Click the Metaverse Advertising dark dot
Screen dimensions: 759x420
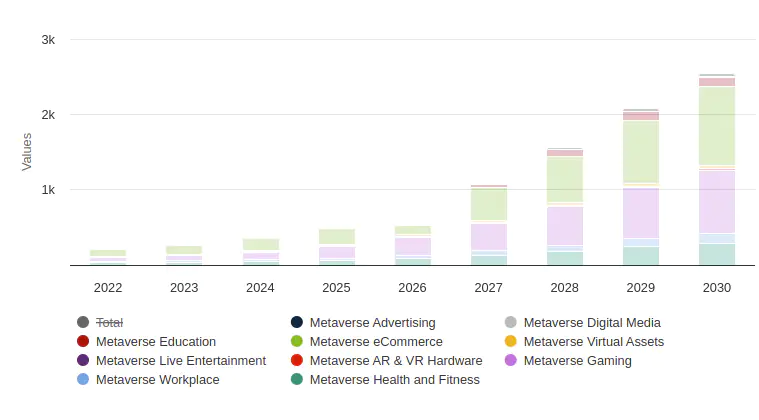coord(297,322)
